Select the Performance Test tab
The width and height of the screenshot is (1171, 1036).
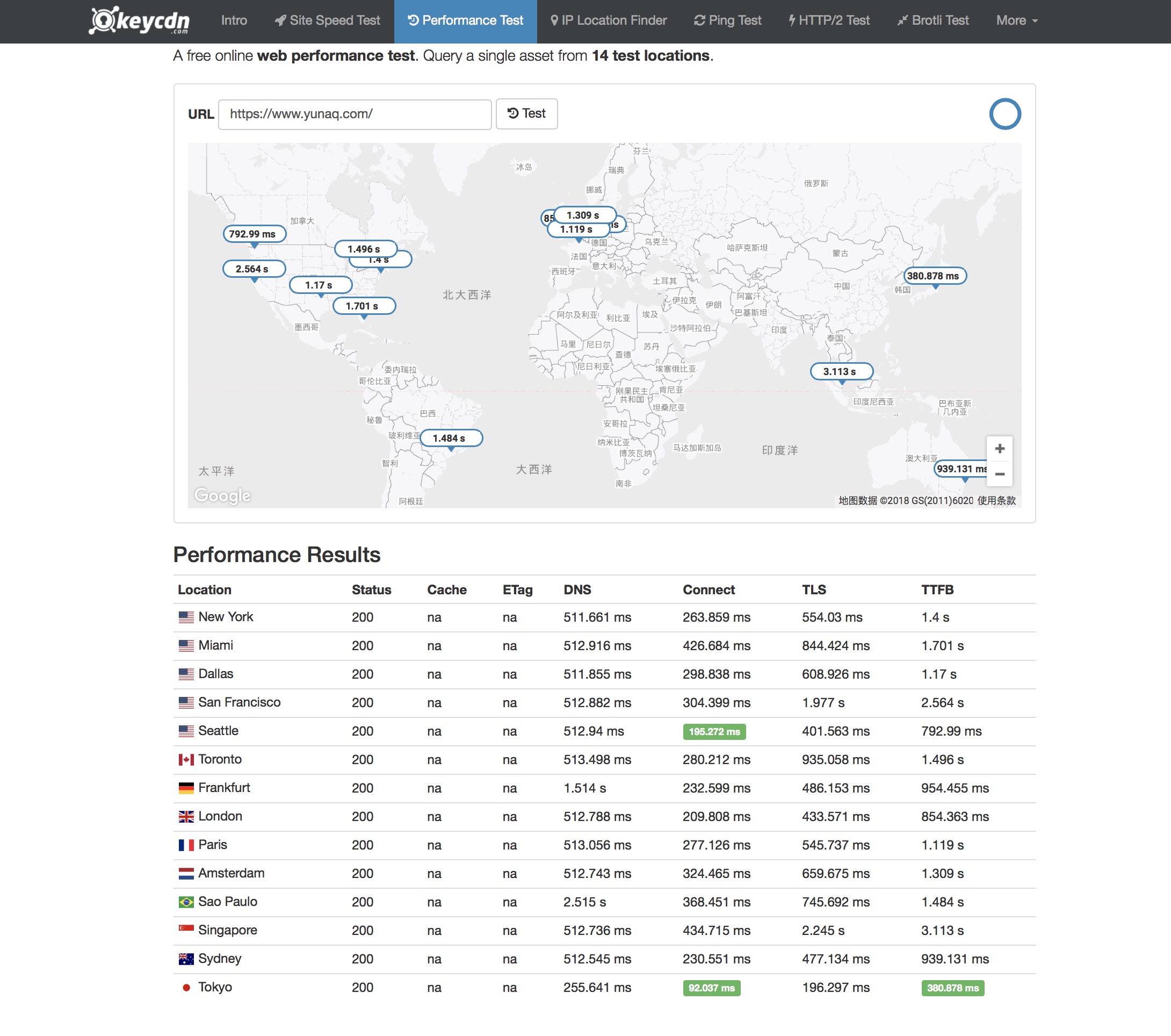click(x=465, y=20)
